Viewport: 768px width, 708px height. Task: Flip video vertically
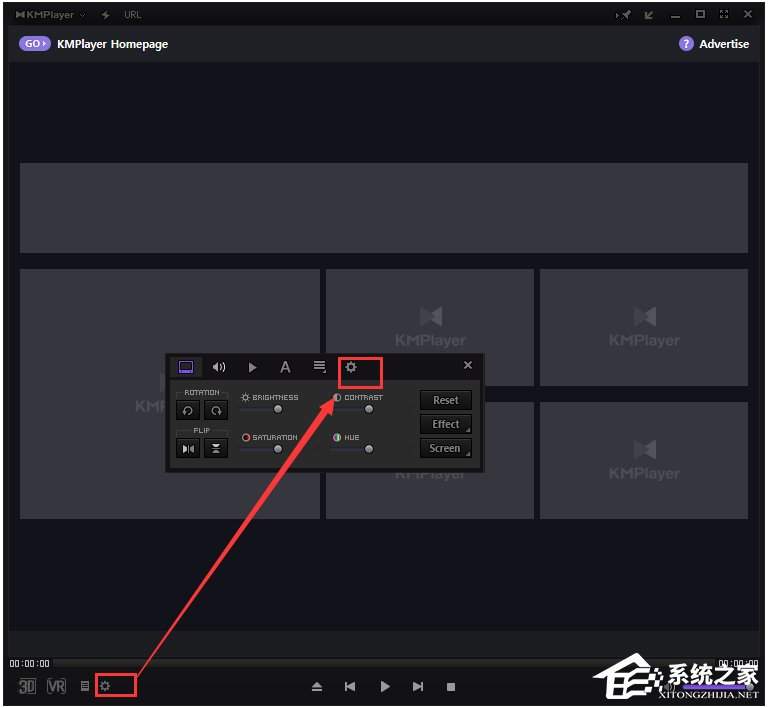coord(216,448)
